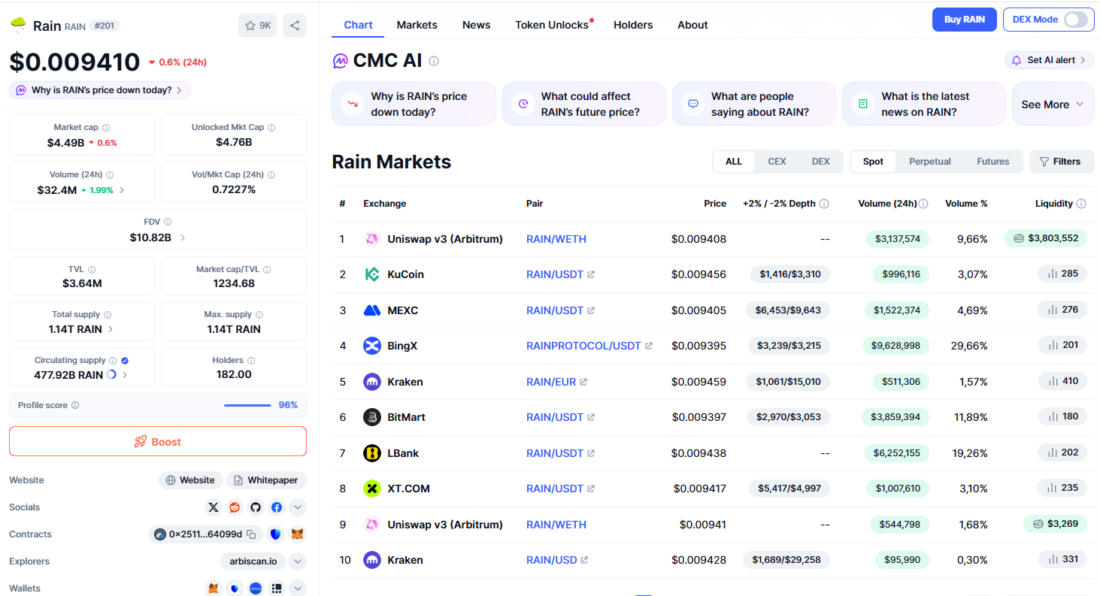Click the $3,803,552 liquidity value

[1045, 238]
